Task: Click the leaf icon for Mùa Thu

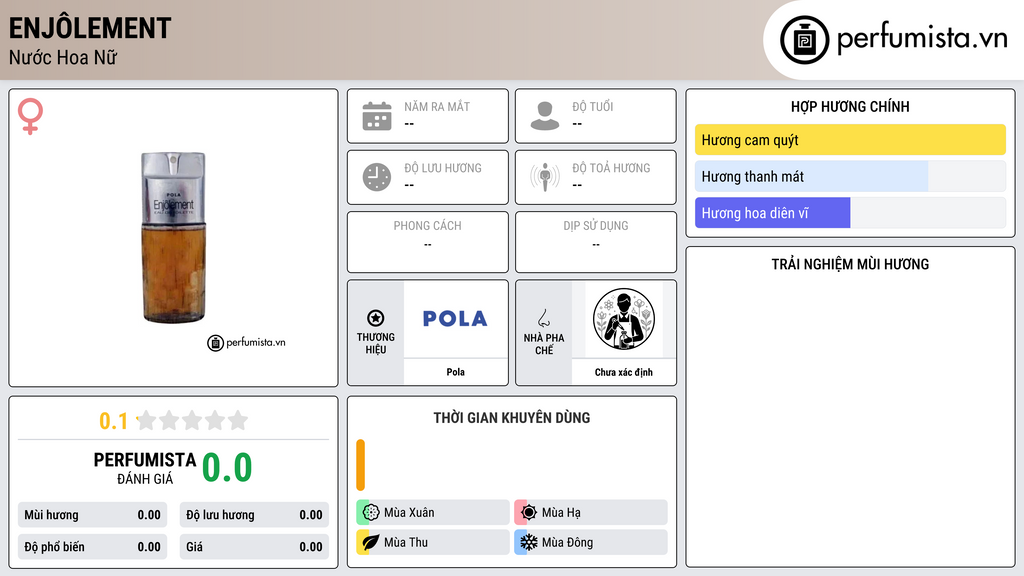Action: pyautogui.click(x=370, y=542)
